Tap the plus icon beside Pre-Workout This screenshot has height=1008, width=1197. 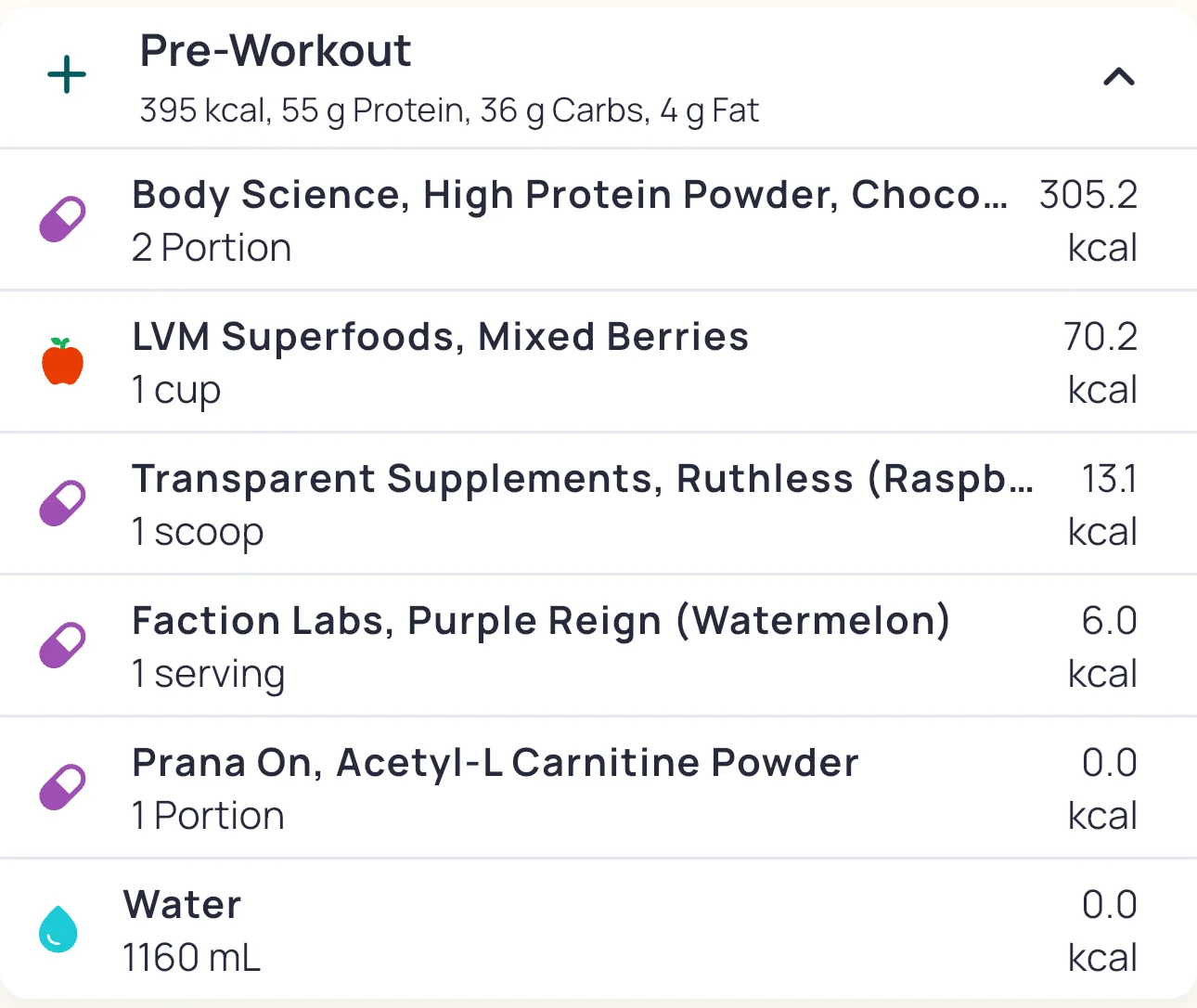point(67,75)
